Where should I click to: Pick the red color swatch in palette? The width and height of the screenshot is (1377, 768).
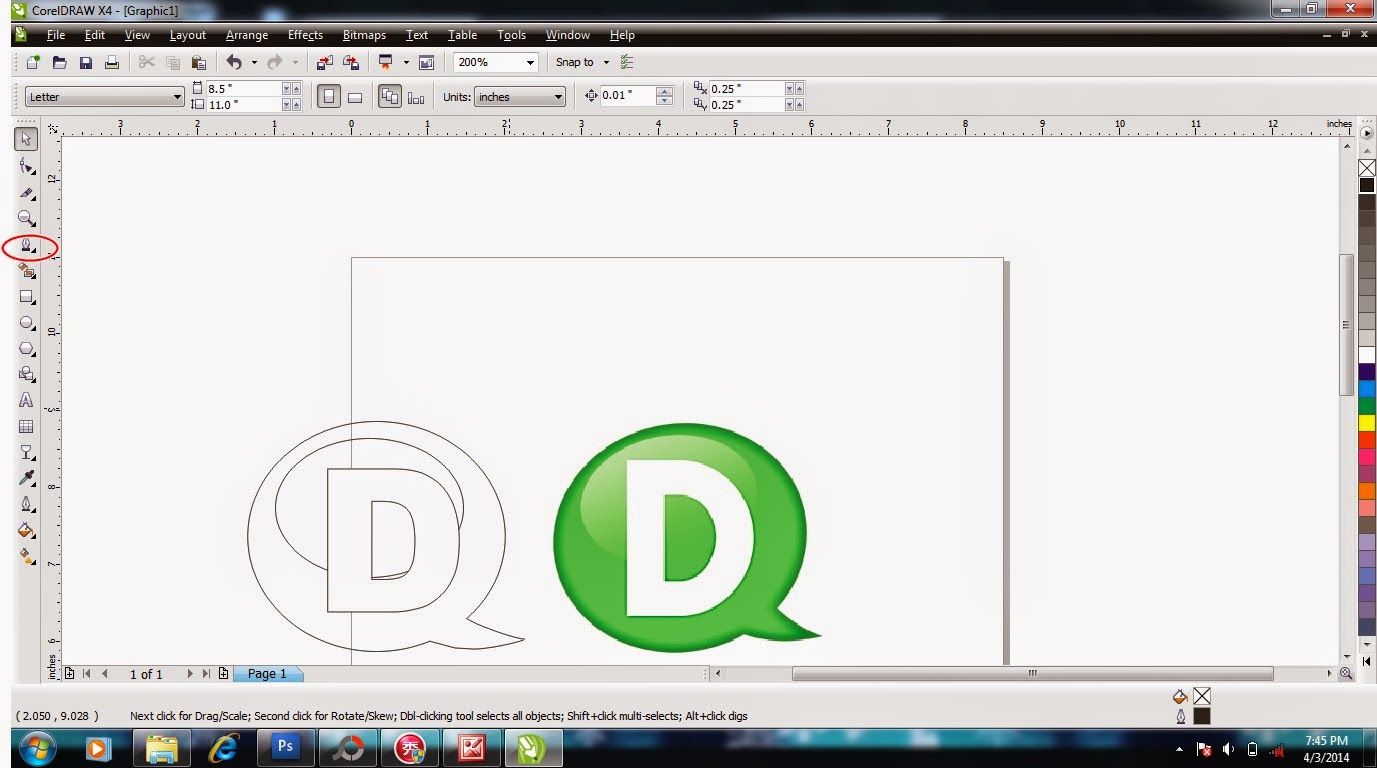(x=1367, y=440)
